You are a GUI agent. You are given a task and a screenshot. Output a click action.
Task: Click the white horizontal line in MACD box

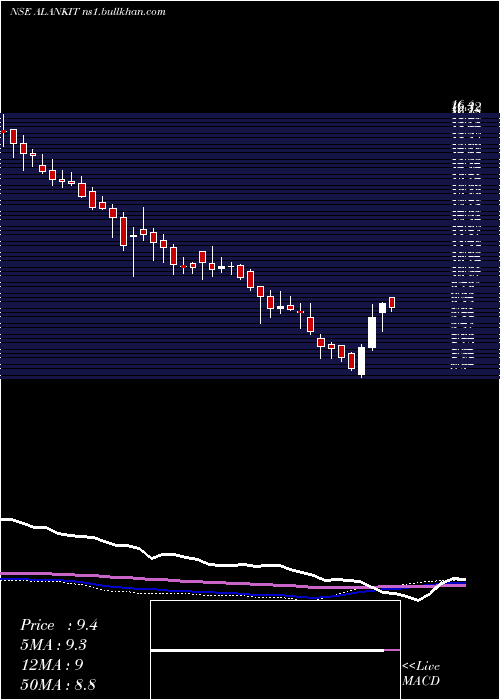click(267, 650)
